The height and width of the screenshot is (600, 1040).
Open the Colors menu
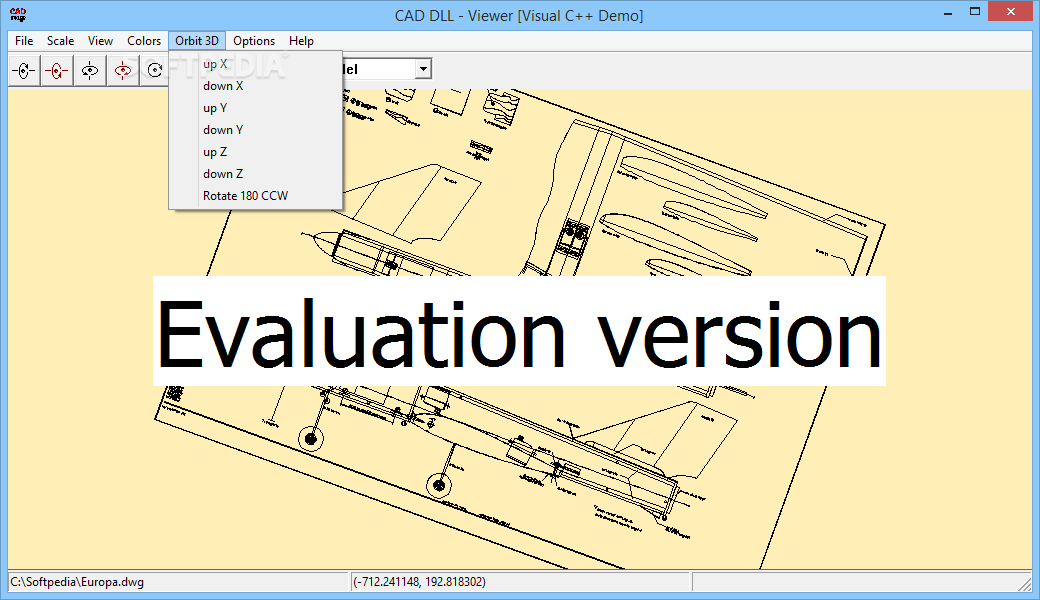point(144,40)
